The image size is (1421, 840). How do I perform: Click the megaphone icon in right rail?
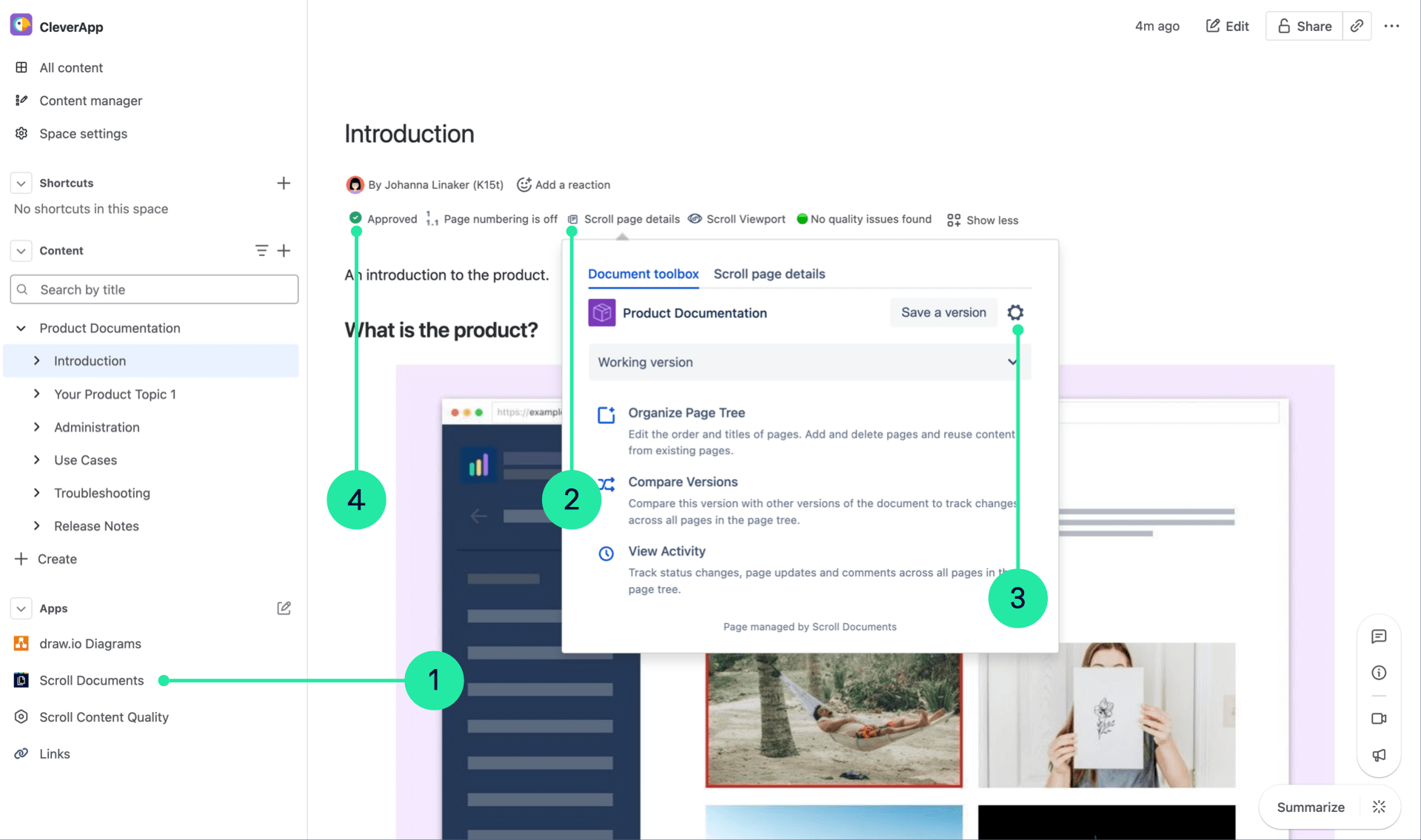point(1378,755)
